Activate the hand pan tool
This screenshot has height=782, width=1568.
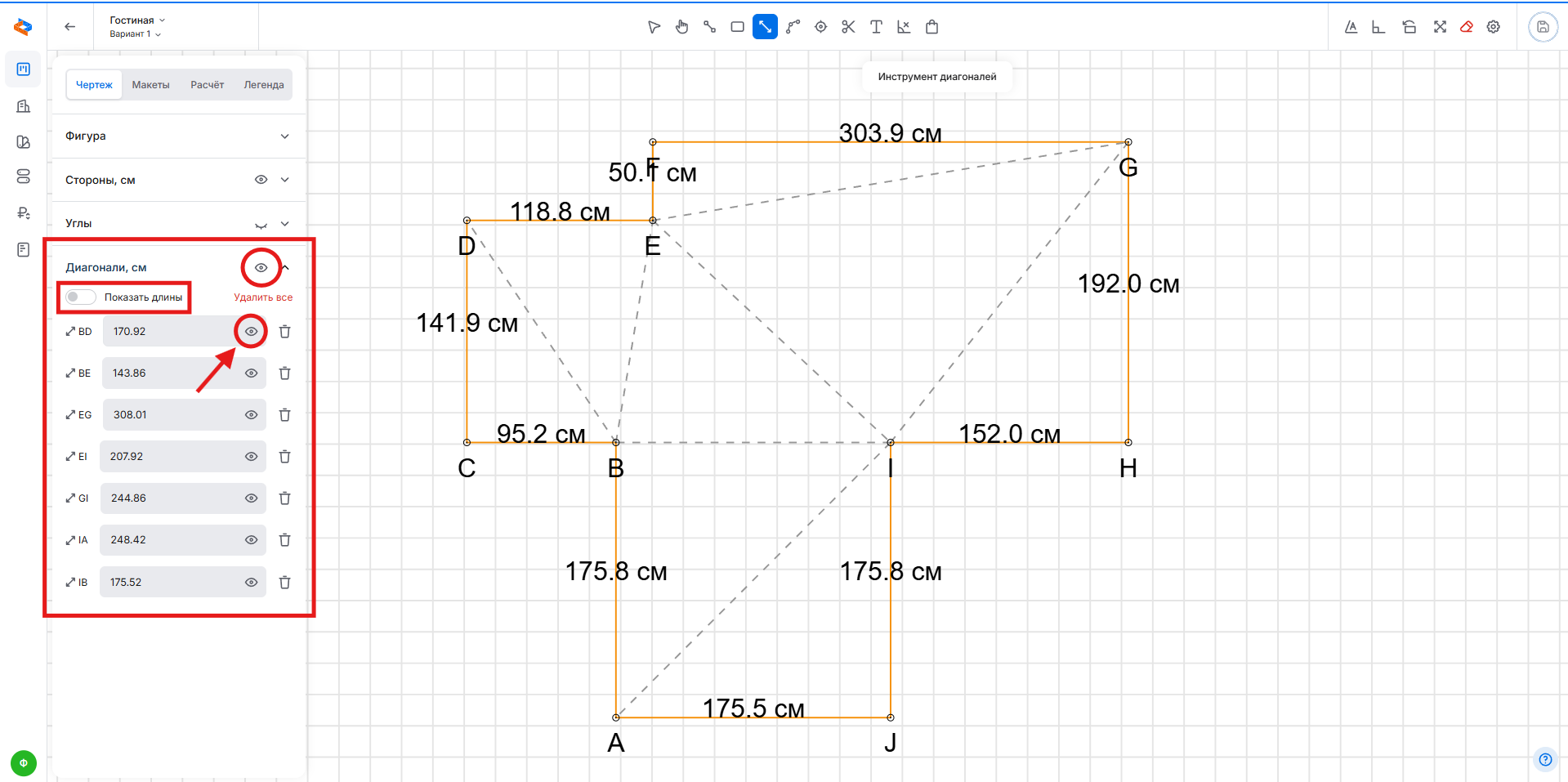[x=681, y=27]
